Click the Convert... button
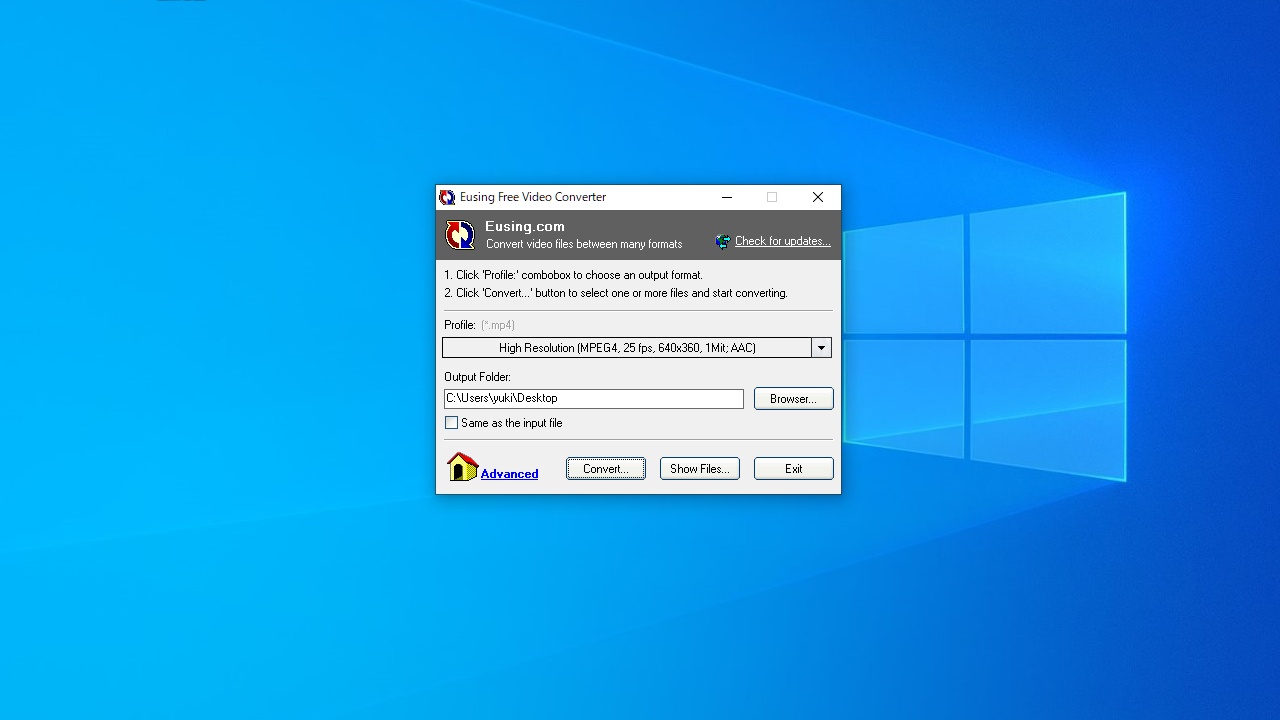Image resolution: width=1280 pixels, height=720 pixels. pos(606,469)
